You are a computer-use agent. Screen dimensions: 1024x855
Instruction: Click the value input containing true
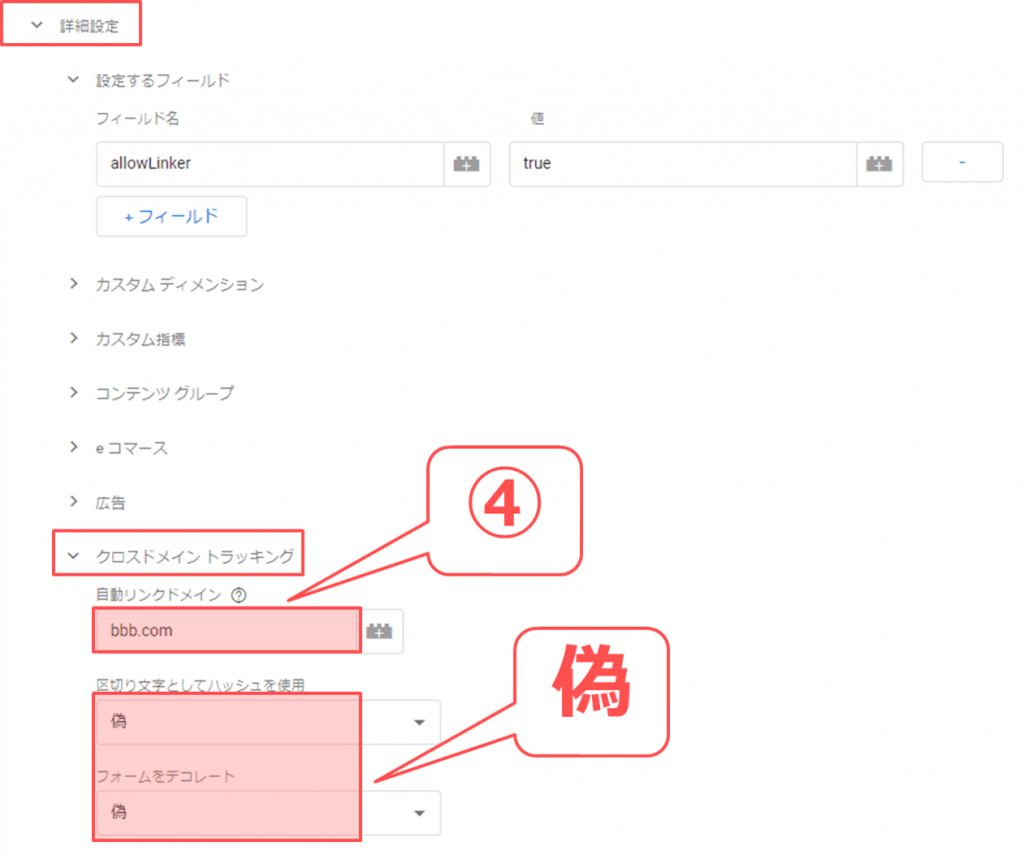(x=681, y=164)
